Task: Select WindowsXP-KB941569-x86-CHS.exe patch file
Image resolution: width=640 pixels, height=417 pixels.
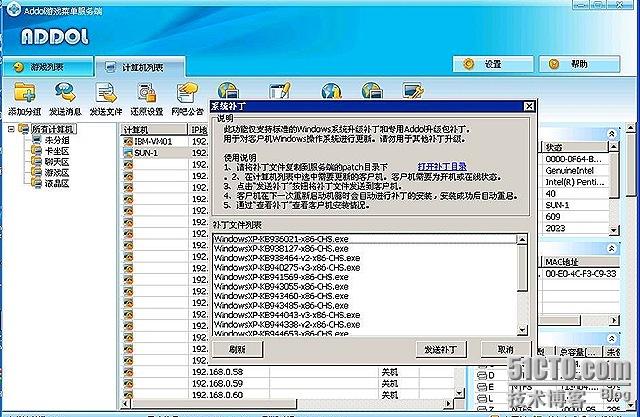Action: point(364,277)
